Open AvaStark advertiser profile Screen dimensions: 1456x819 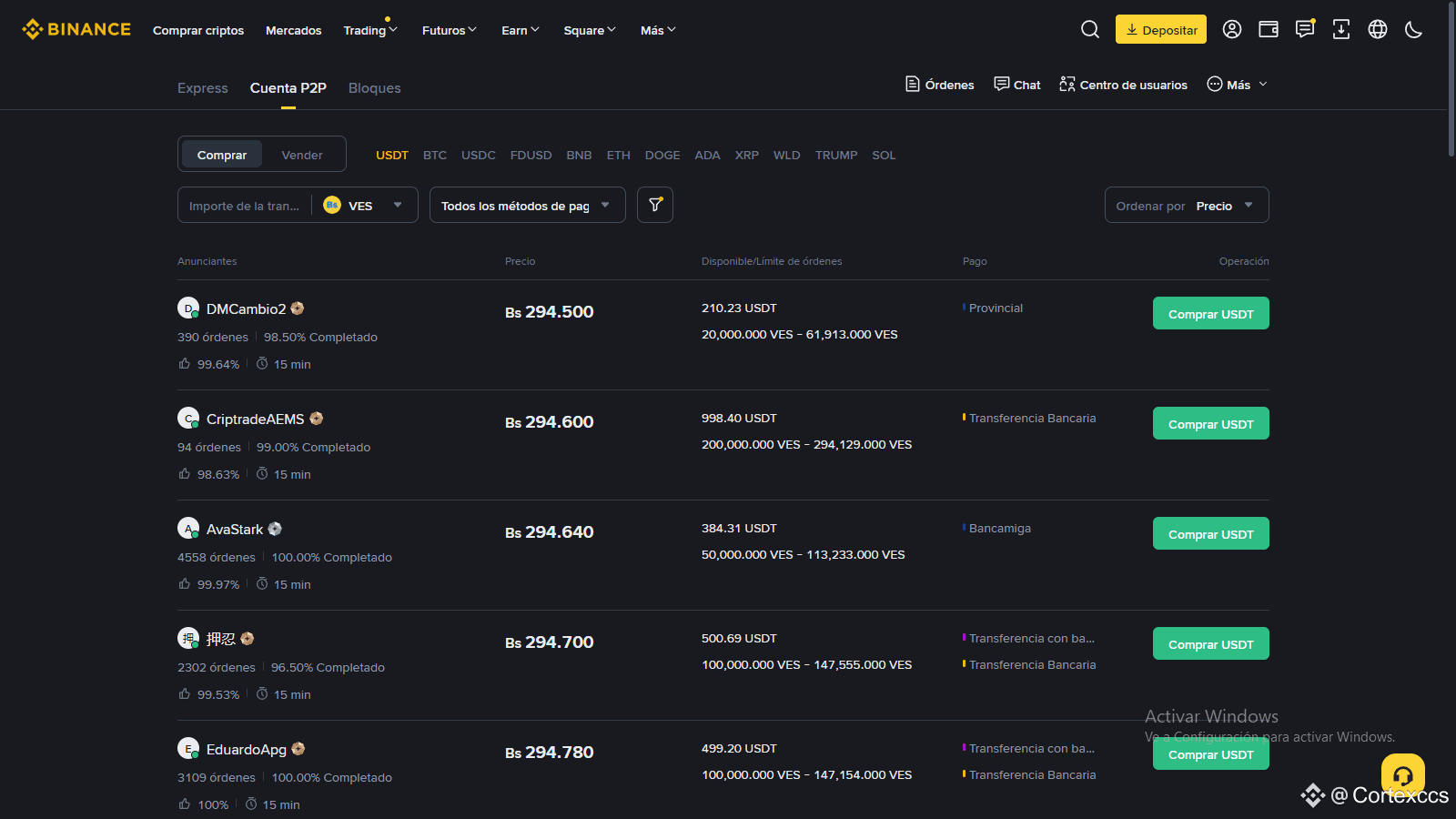(x=235, y=529)
